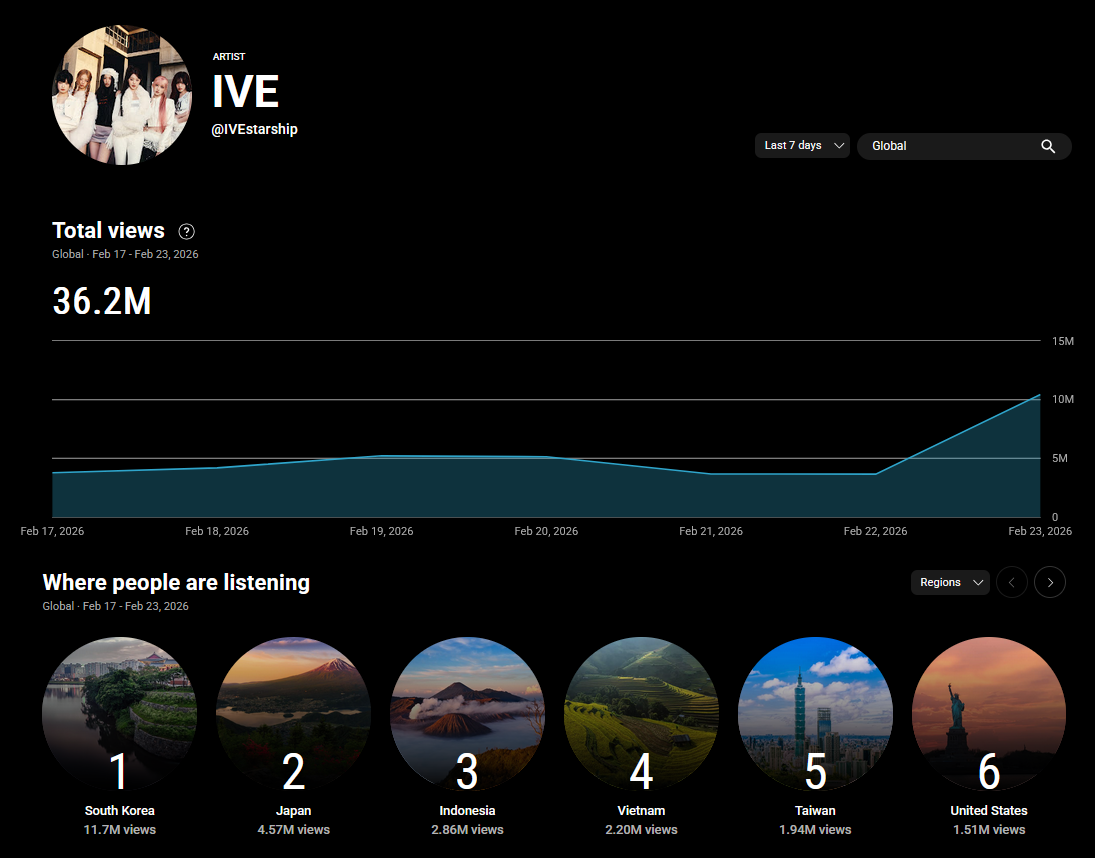Click the @IVEstarship handle
This screenshot has width=1095, height=858.
[x=254, y=129]
